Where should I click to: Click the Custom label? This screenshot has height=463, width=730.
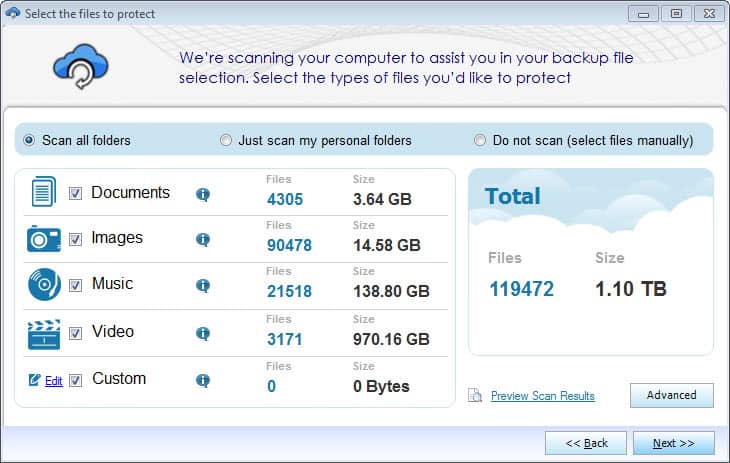119,378
